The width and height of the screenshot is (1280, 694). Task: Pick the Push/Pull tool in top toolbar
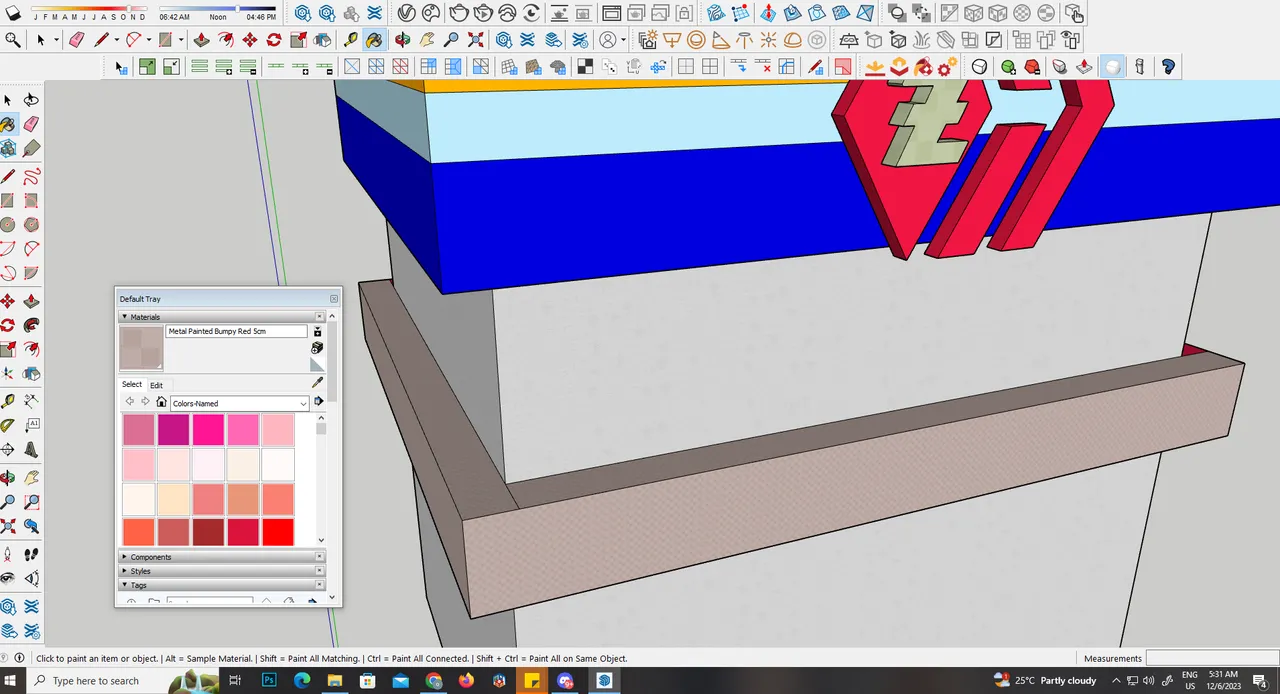tap(200, 40)
